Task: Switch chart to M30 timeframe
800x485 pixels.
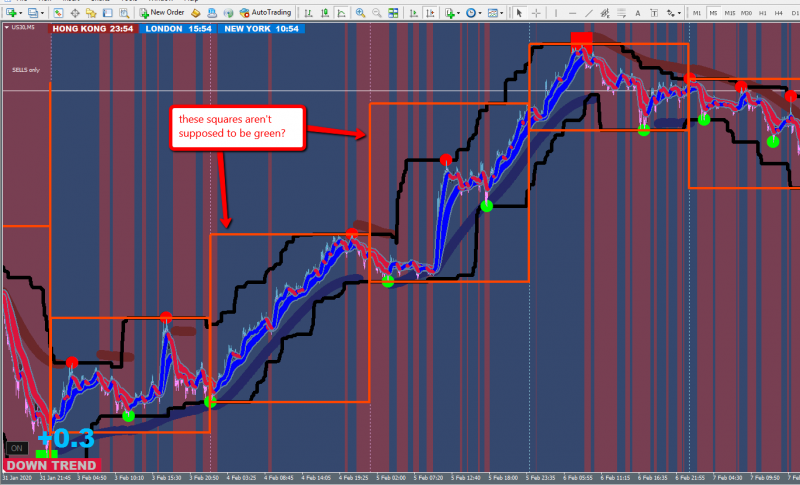Action: [746, 13]
